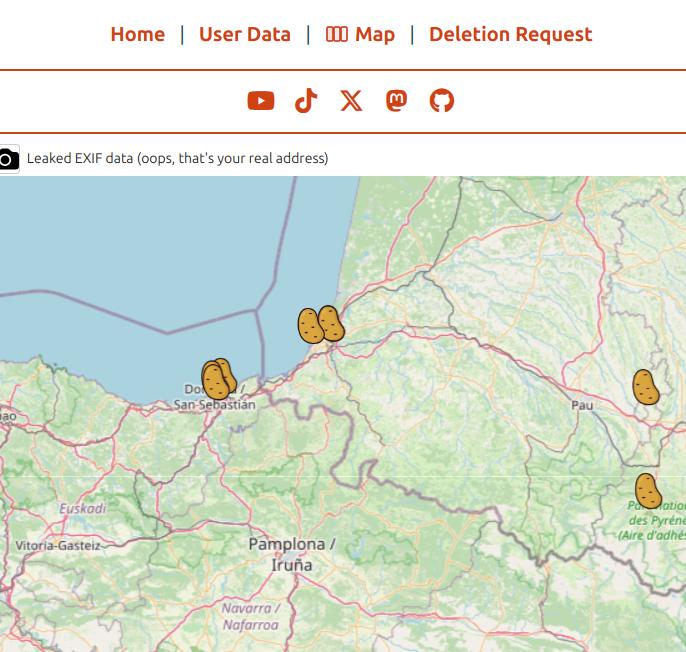The width and height of the screenshot is (686, 652).
Task: Click the Pau city label on the map
Action: click(582, 405)
